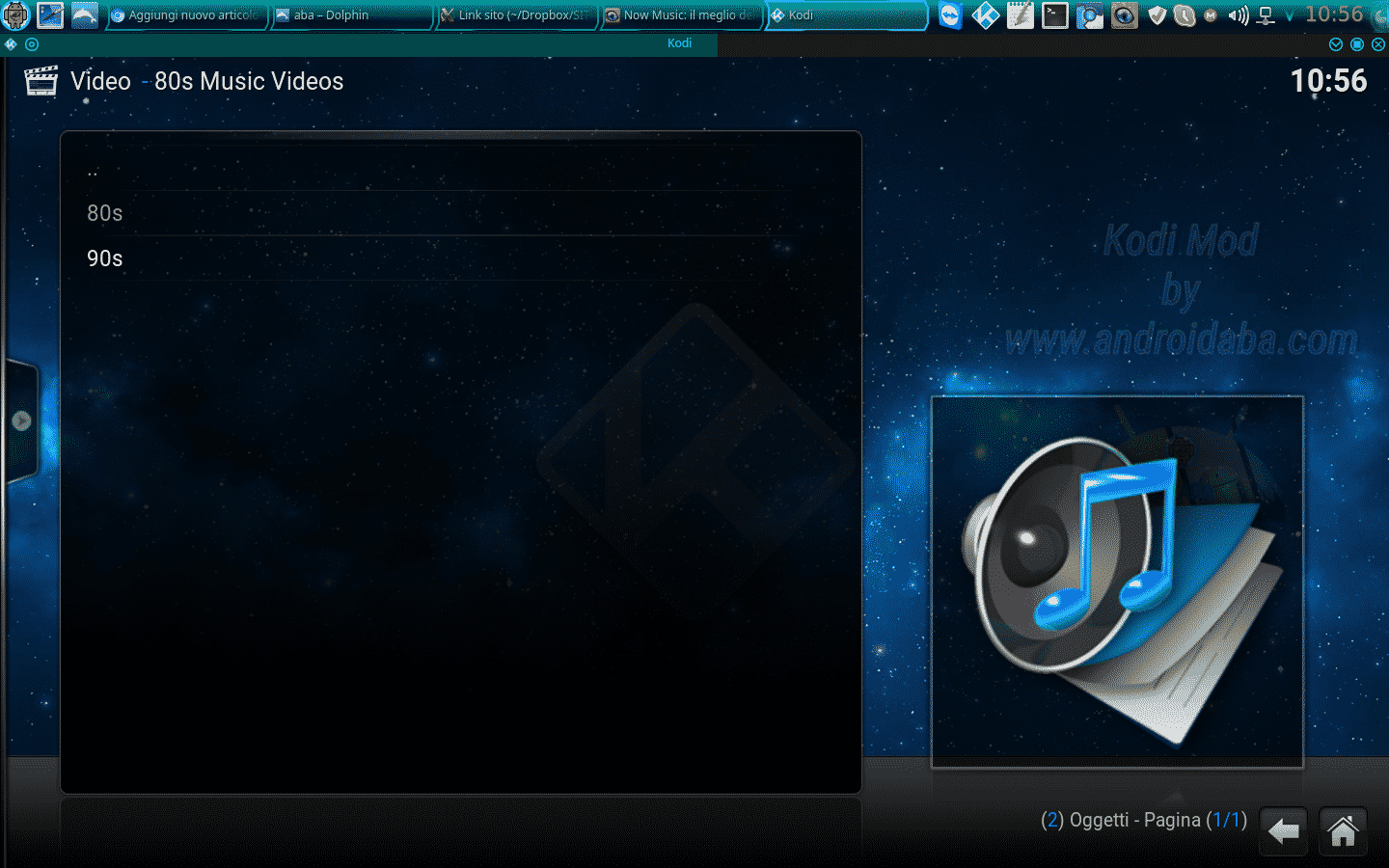The width and height of the screenshot is (1389, 868).
Task: Open the 80s folder in the list
Action: [x=460, y=213]
